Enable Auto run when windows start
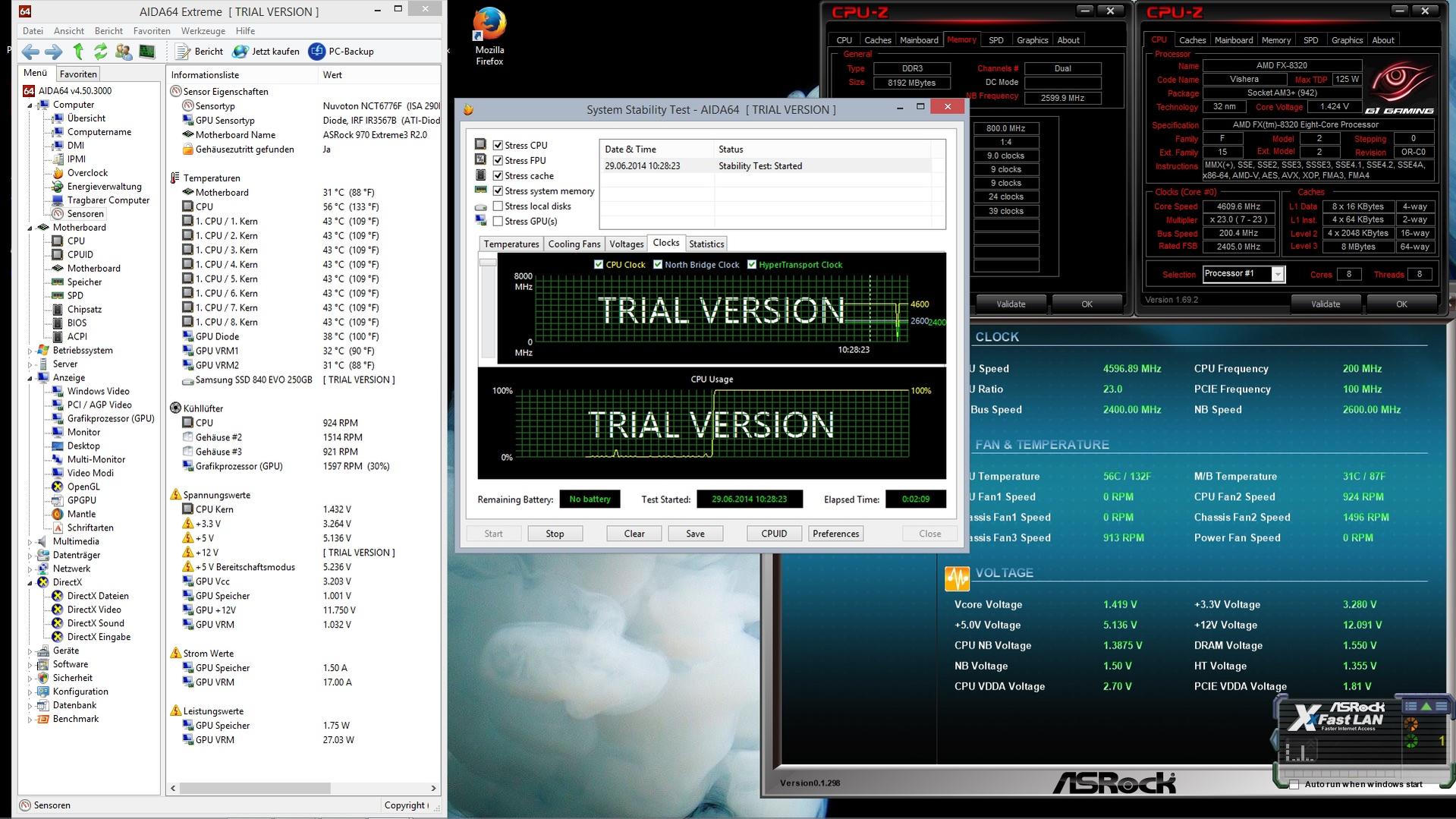 pyautogui.click(x=1294, y=784)
